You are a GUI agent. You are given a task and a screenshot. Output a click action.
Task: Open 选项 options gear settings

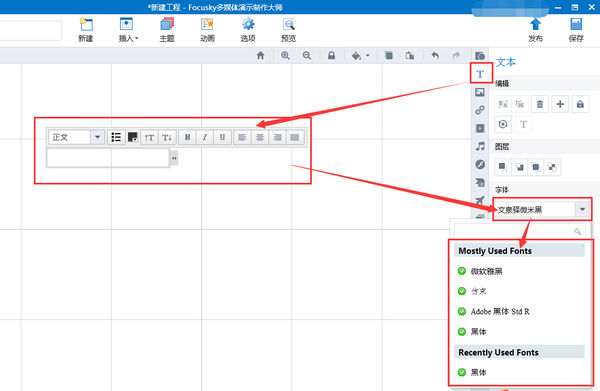(x=248, y=30)
